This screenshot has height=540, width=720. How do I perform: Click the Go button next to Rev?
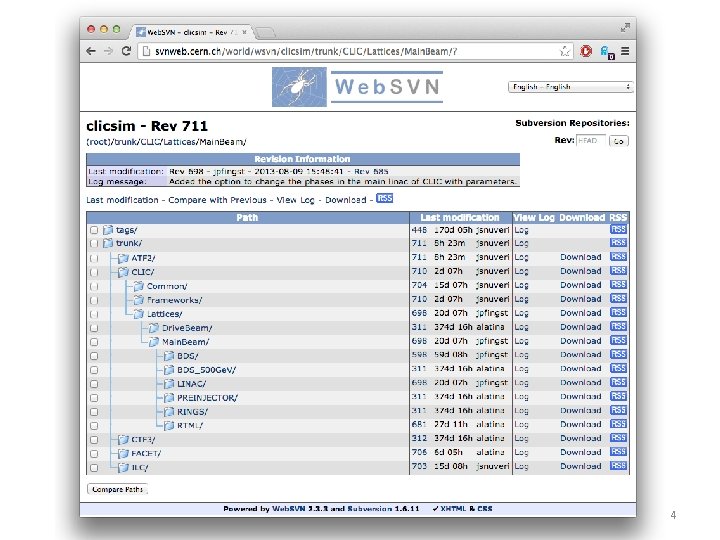[619, 141]
